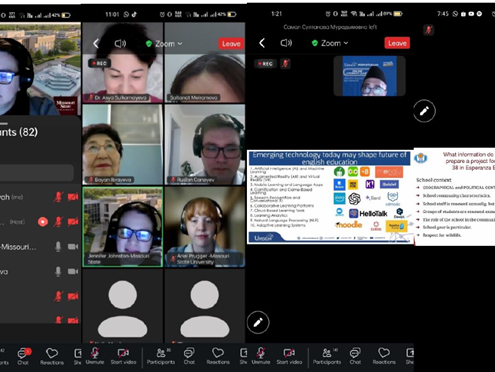Tap the REC indicator on the shared-slide screen
The image size is (495, 372).
tap(265, 63)
